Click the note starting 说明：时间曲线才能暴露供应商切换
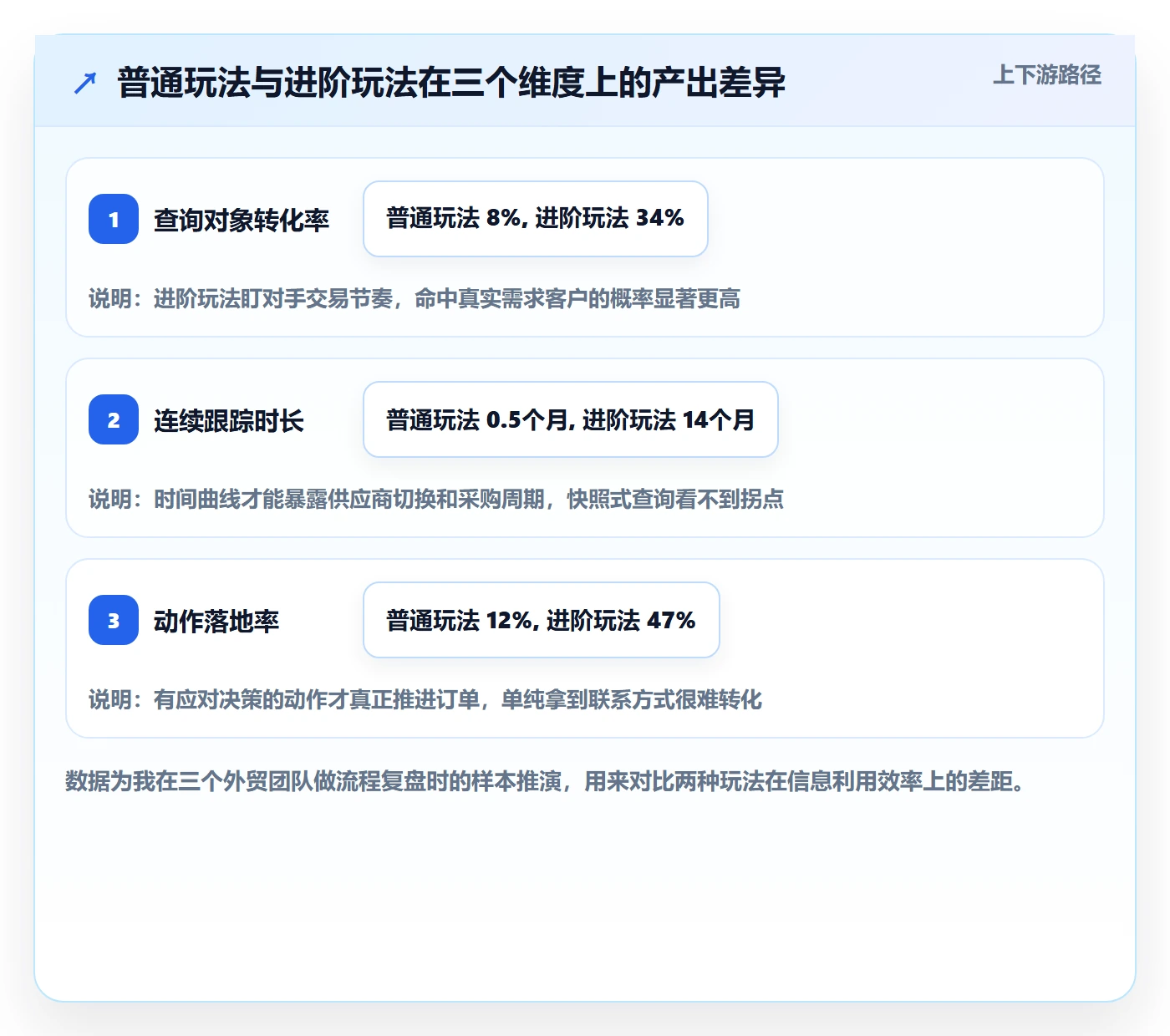1170x1036 pixels. point(436,499)
